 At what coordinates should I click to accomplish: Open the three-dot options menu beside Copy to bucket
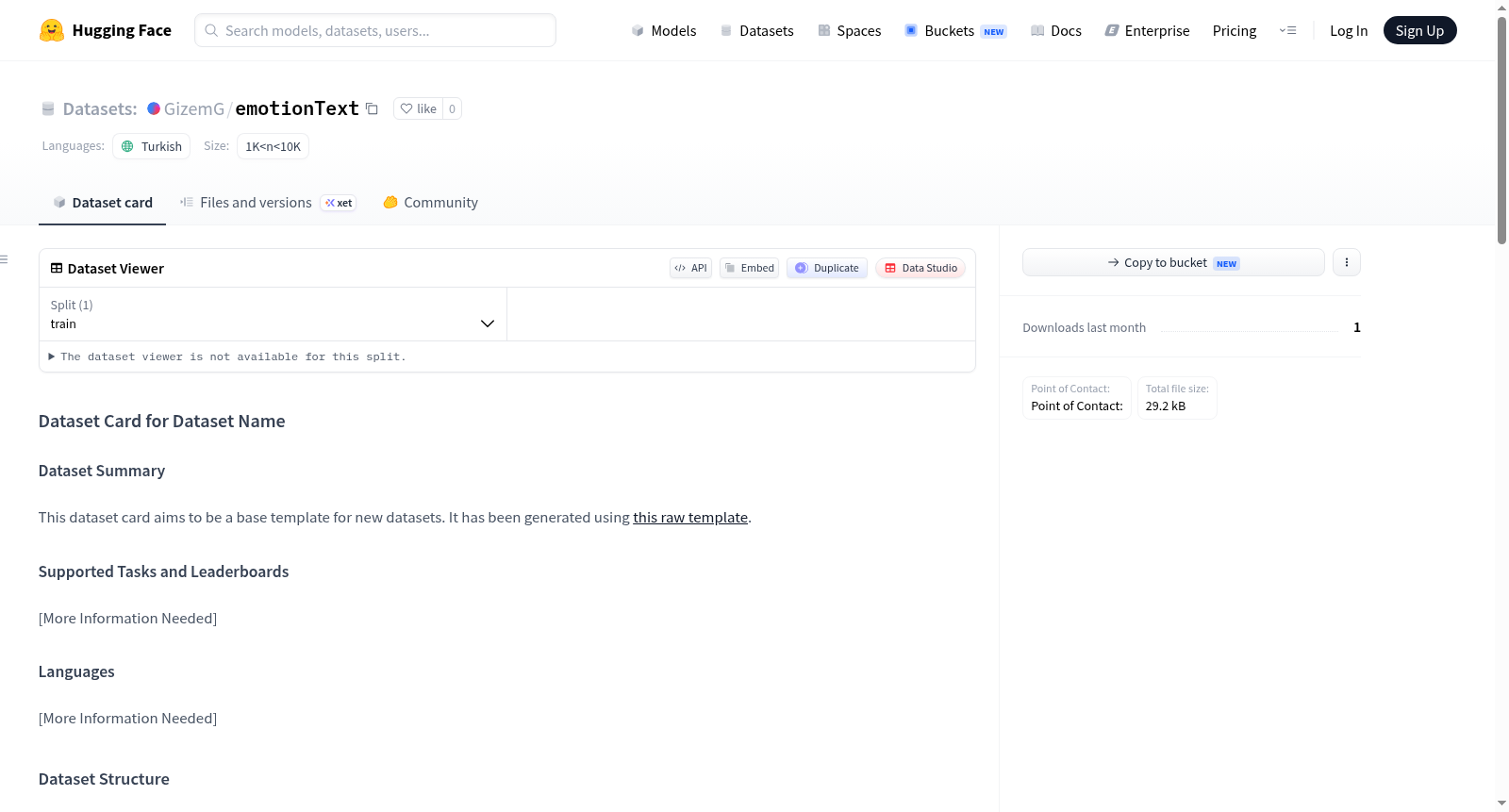1347,262
